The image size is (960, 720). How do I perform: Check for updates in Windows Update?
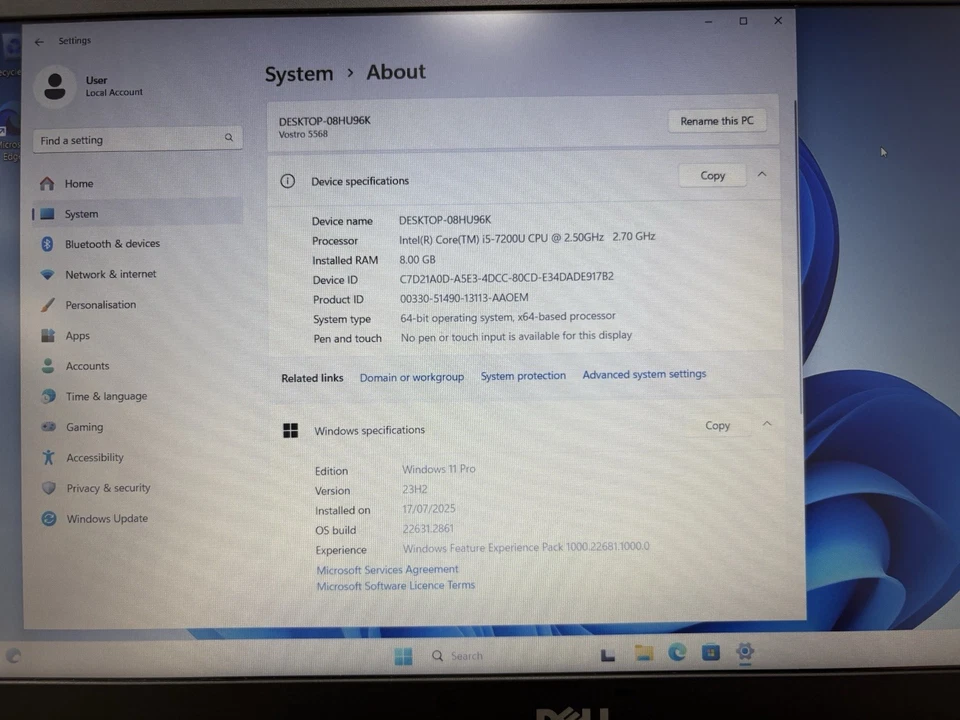pyautogui.click(x=106, y=518)
